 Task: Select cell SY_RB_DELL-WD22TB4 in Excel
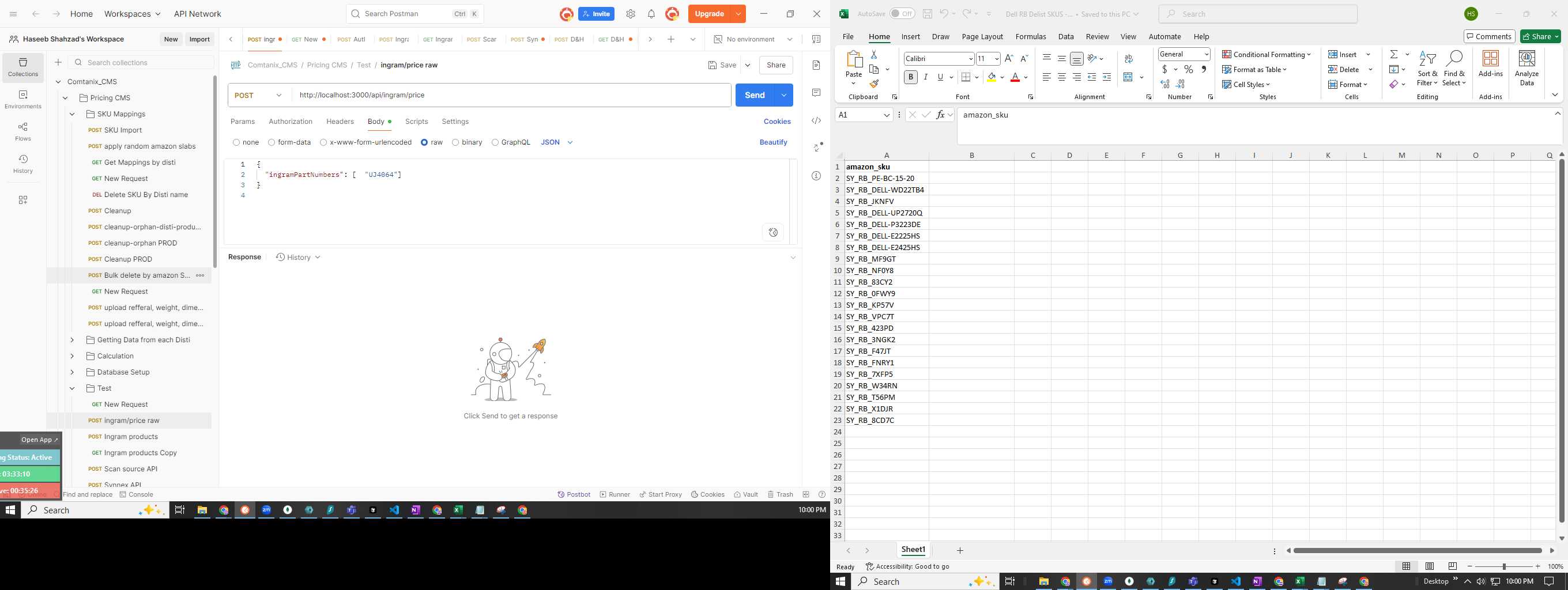(885, 190)
